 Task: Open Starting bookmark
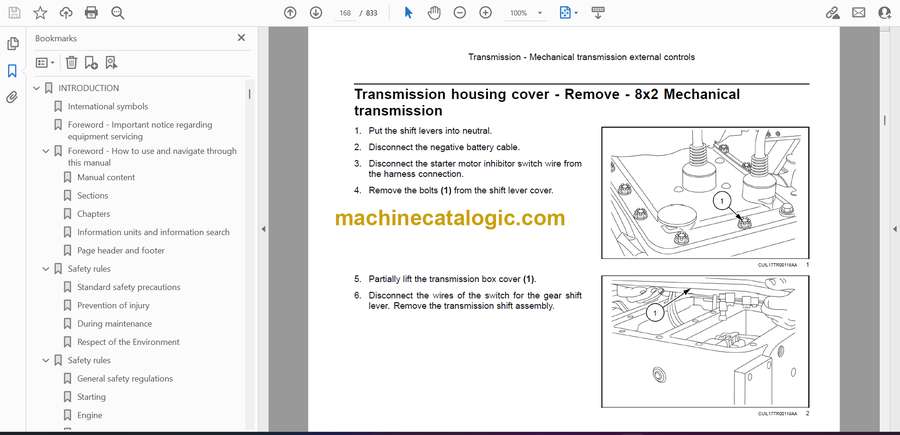91,397
